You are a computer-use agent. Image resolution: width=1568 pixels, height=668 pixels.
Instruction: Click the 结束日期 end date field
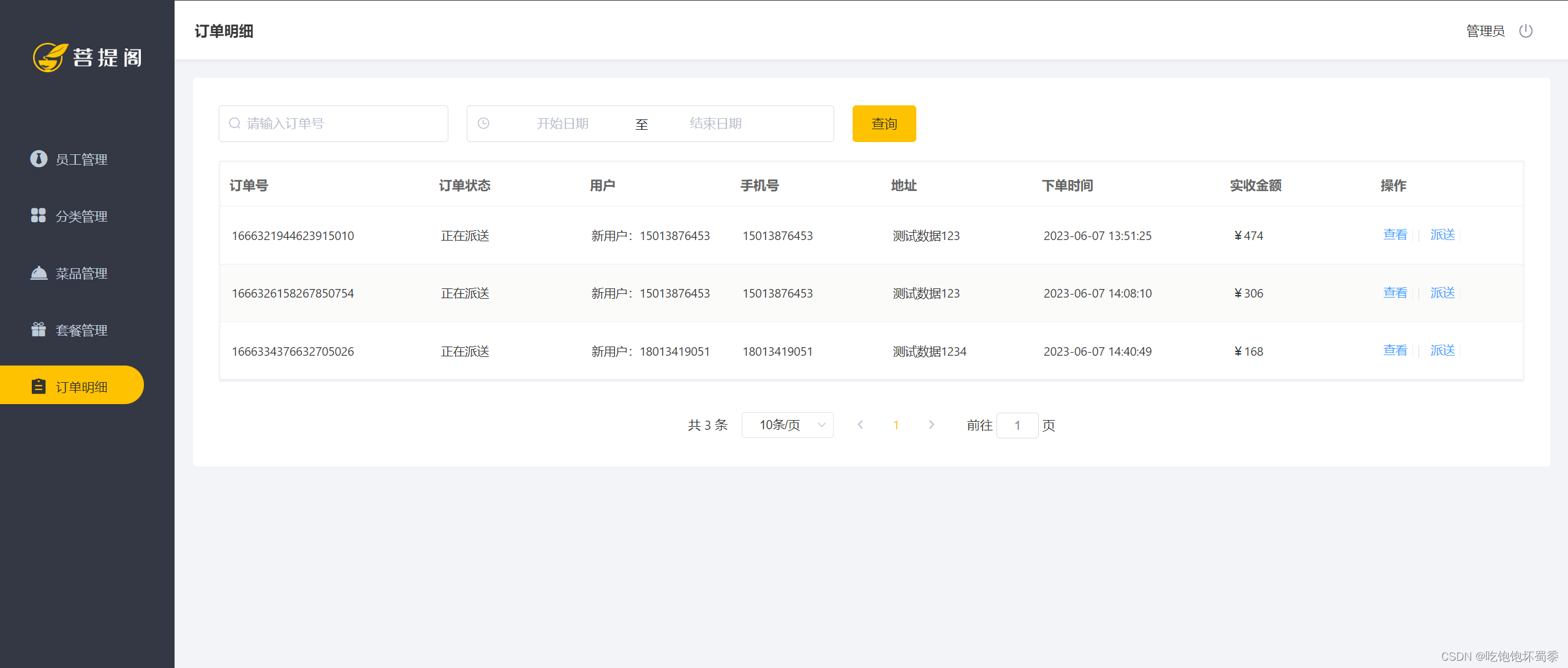[x=716, y=123]
